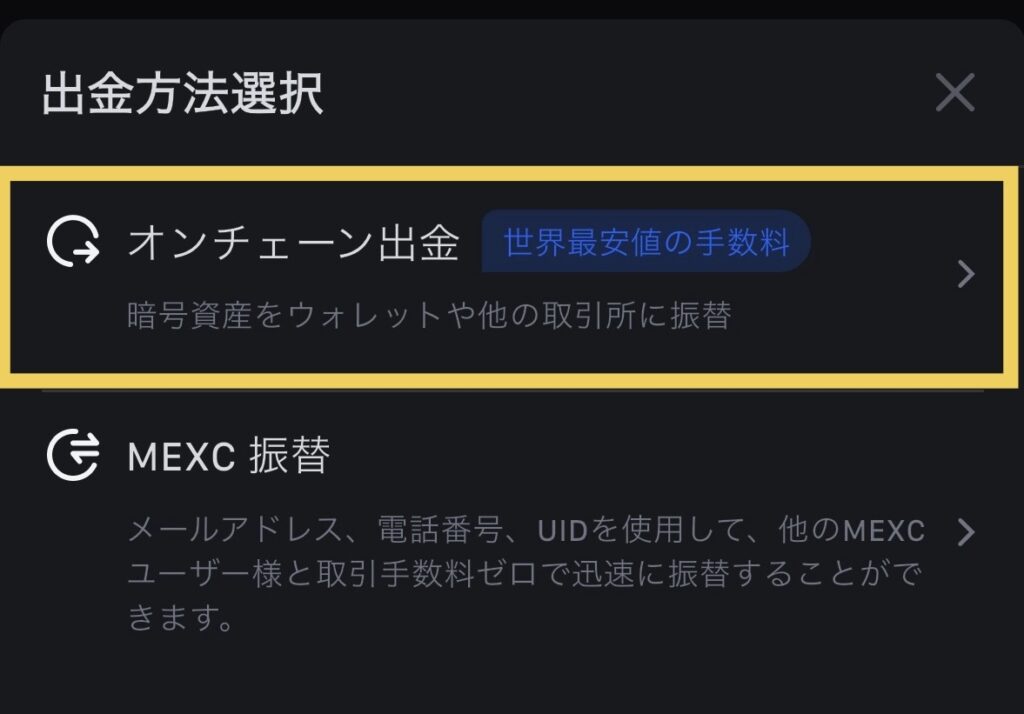Close the 出金方法選択 sheet
Screen dimensions: 1024x714
coord(955,94)
